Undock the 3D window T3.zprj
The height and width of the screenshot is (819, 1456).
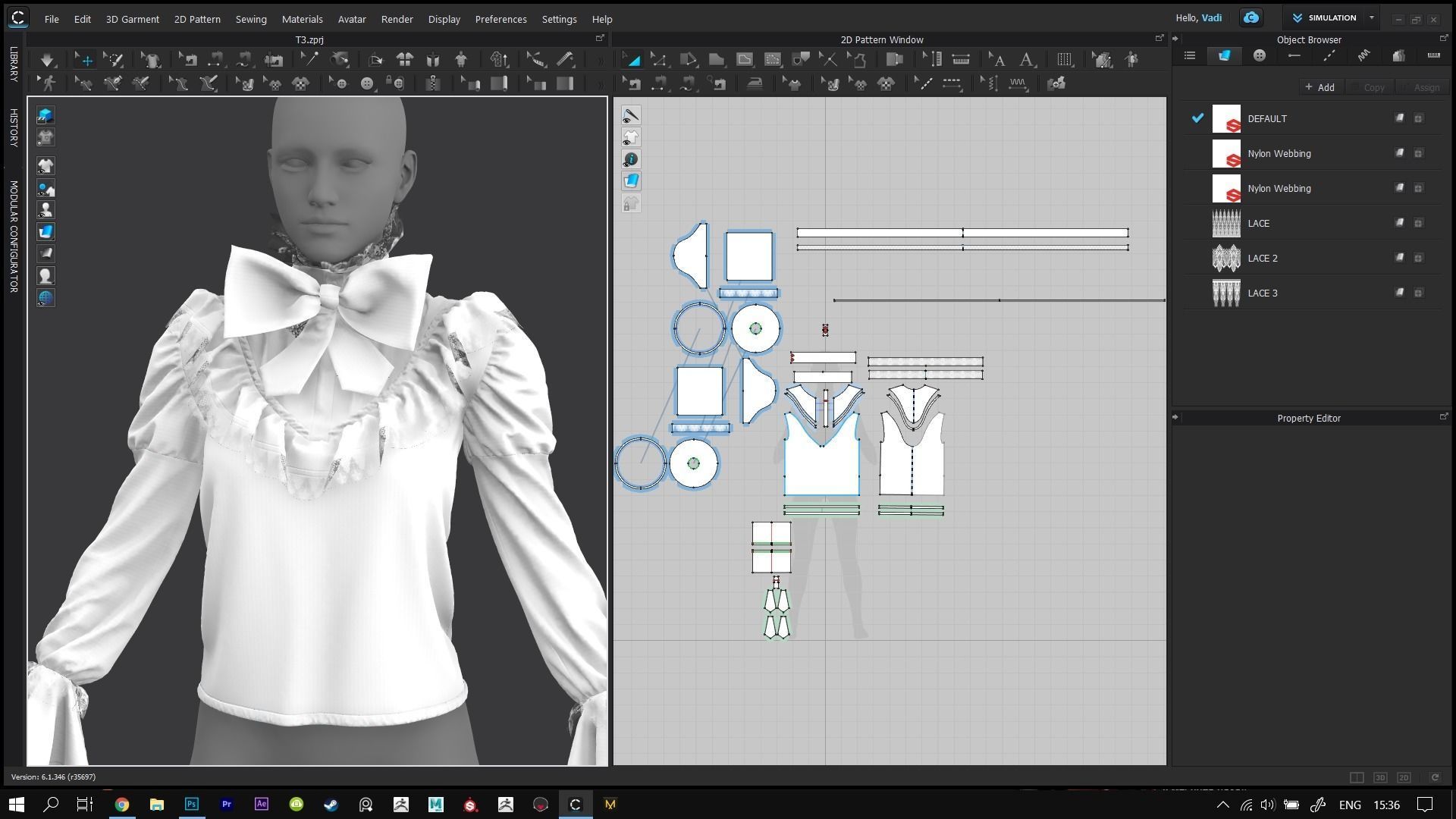[x=600, y=38]
